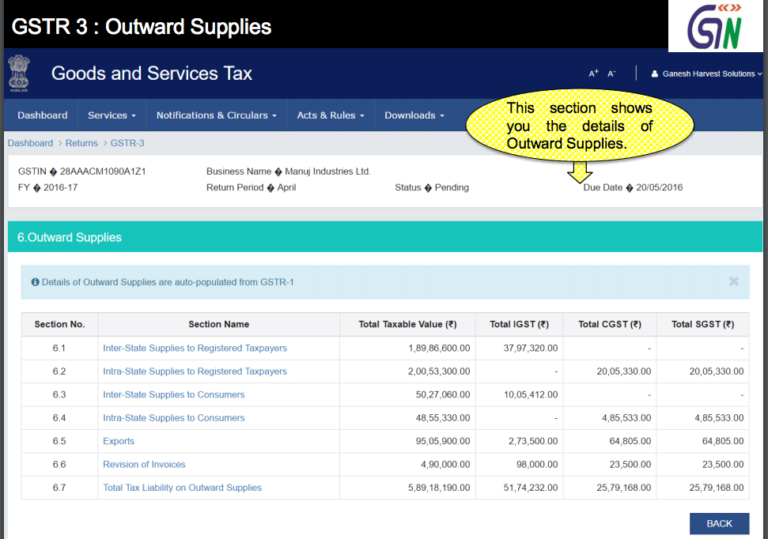The width and height of the screenshot is (768, 539).
Task: Dismiss the auto-populated info banner
Action: pos(733,281)
